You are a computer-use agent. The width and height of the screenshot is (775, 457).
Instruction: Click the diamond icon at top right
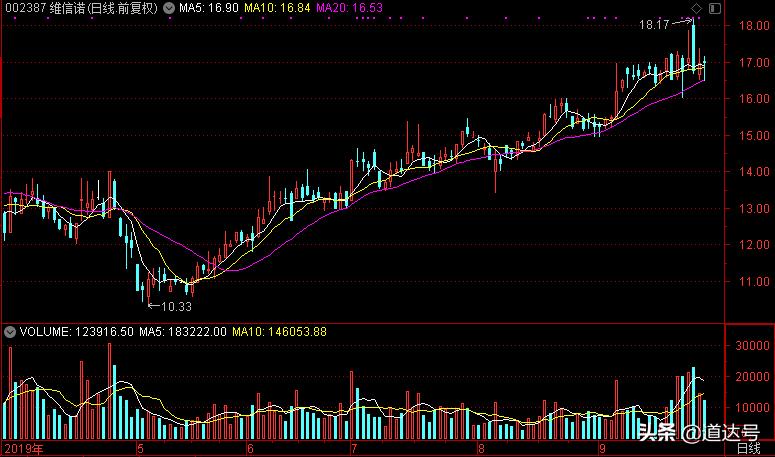coord(696,8)
